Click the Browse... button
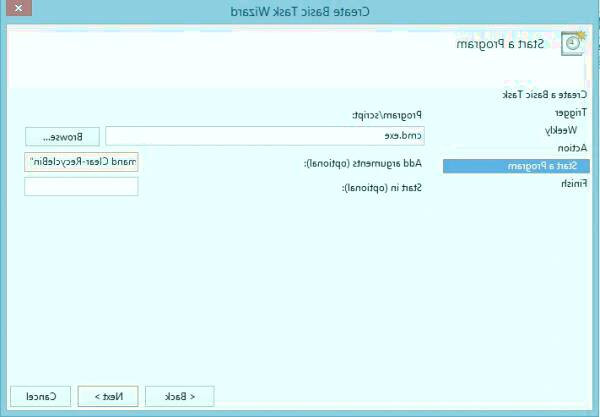600x417 pixels. click(61, 136)
